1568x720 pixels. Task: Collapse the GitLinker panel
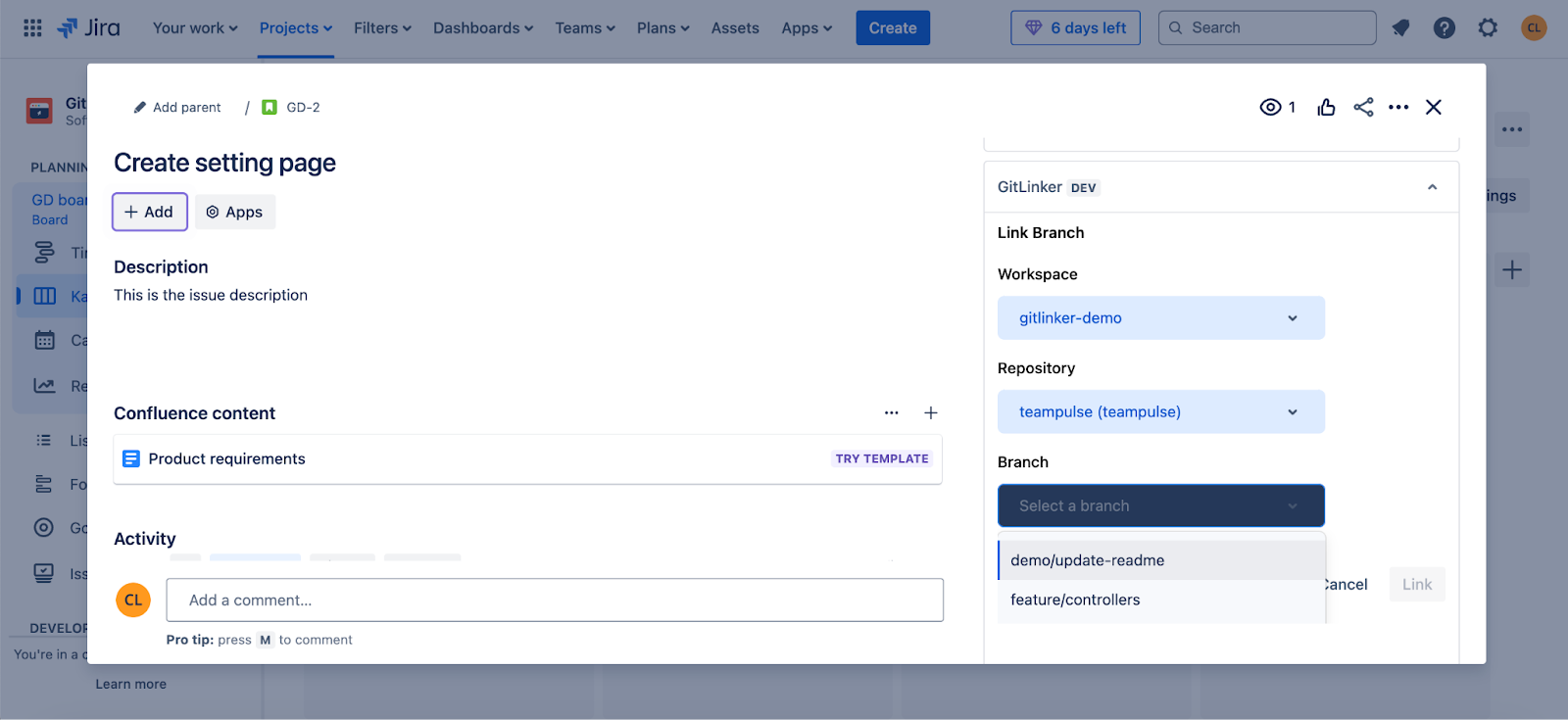coord(1432,187)
